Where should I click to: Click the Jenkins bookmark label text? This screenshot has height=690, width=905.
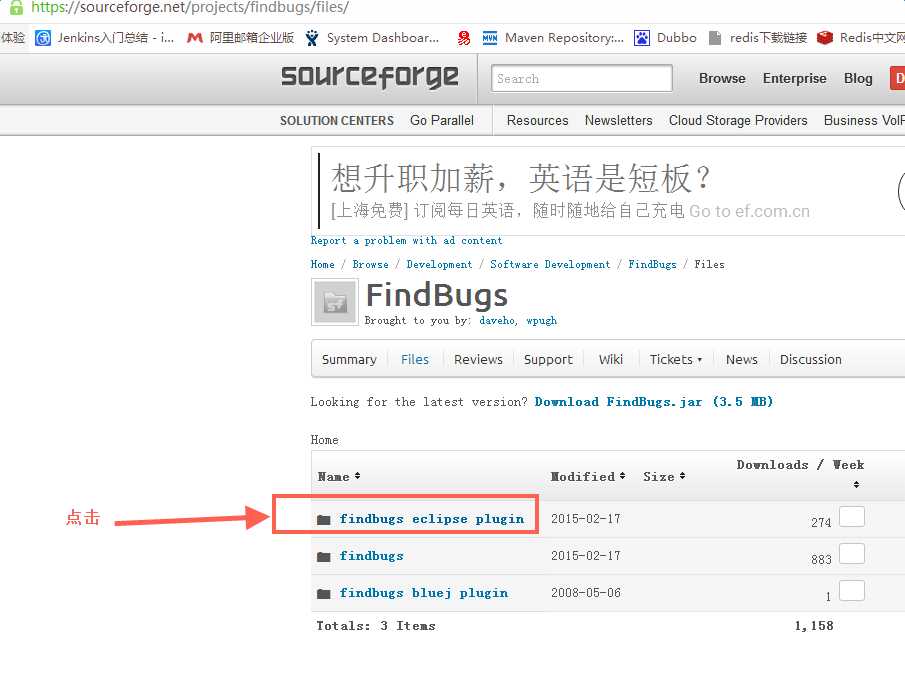(x=115, y=38)
